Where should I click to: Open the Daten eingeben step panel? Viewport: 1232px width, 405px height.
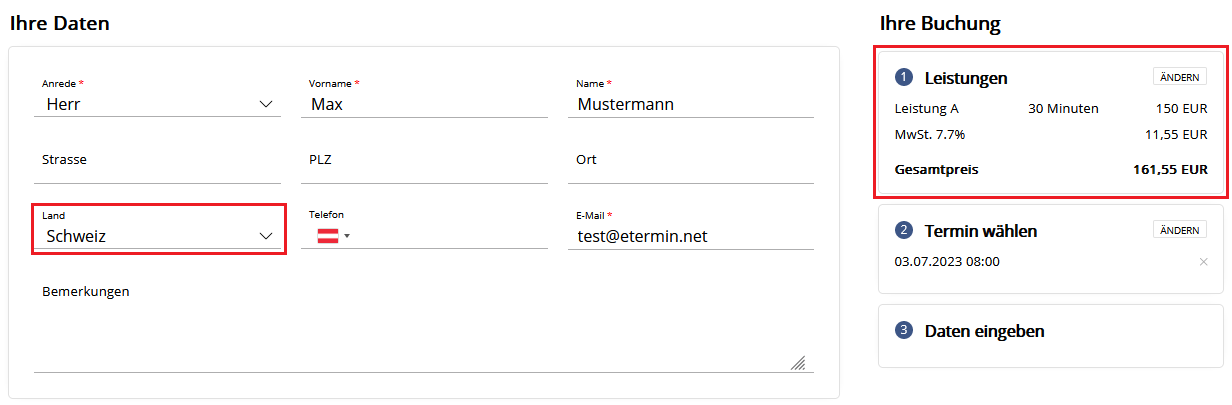1050,336
